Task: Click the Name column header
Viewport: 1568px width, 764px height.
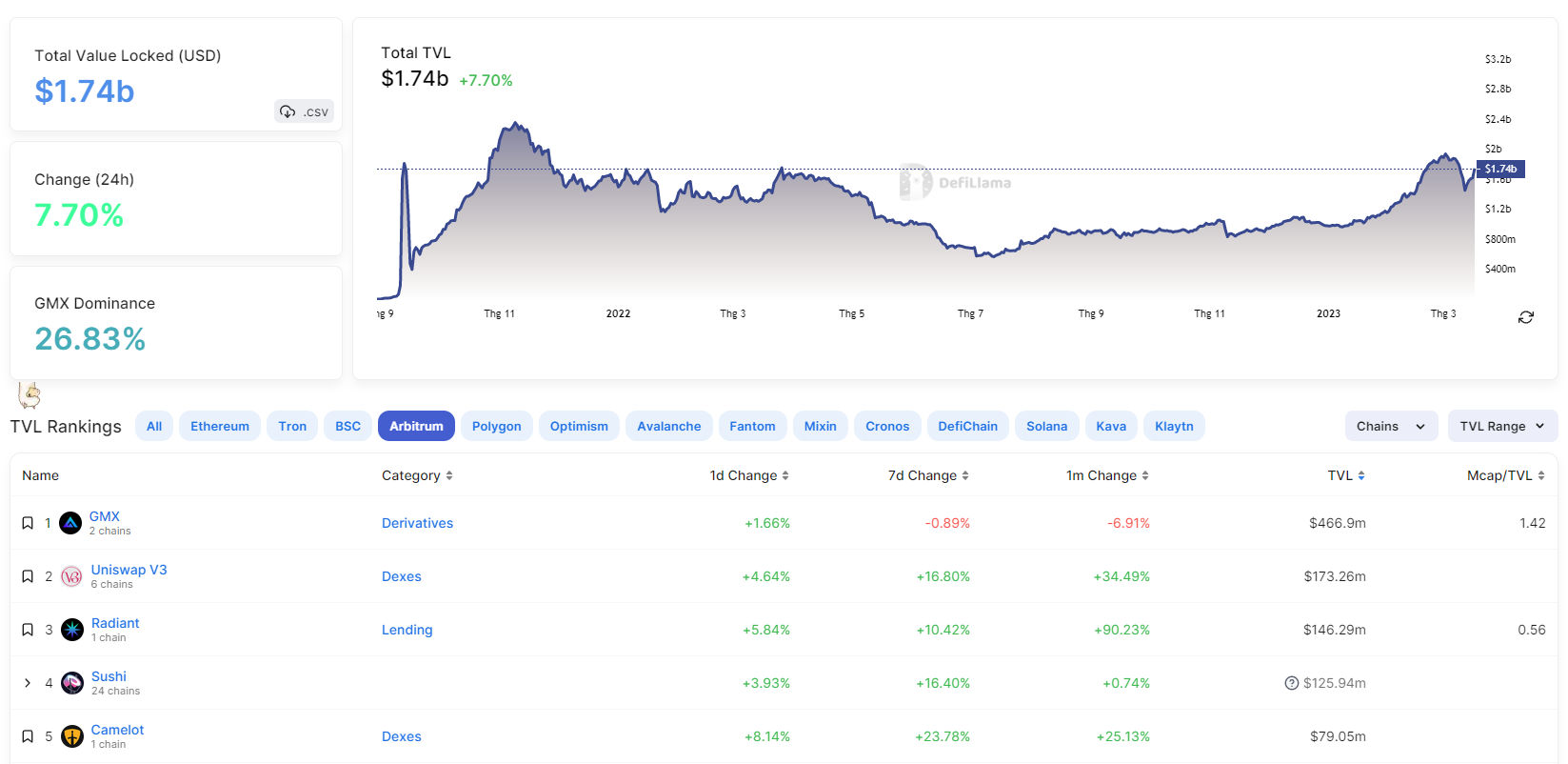Action: (41, 475)
